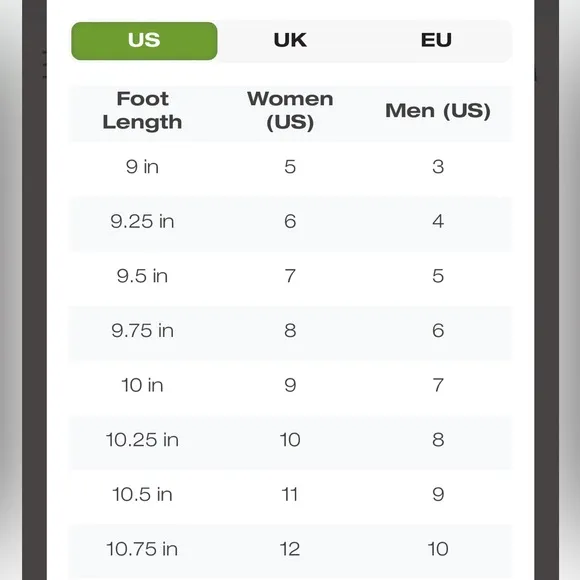Select the 9.25 in foot length cell
This screenshot has width=580, height=580.
142,222
